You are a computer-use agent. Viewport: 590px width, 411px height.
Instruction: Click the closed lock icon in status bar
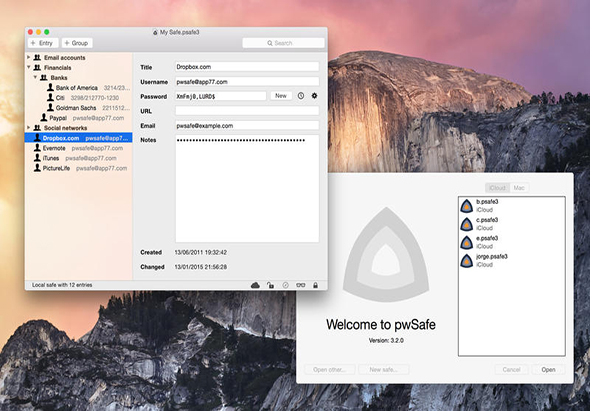[x=315, y=285]
